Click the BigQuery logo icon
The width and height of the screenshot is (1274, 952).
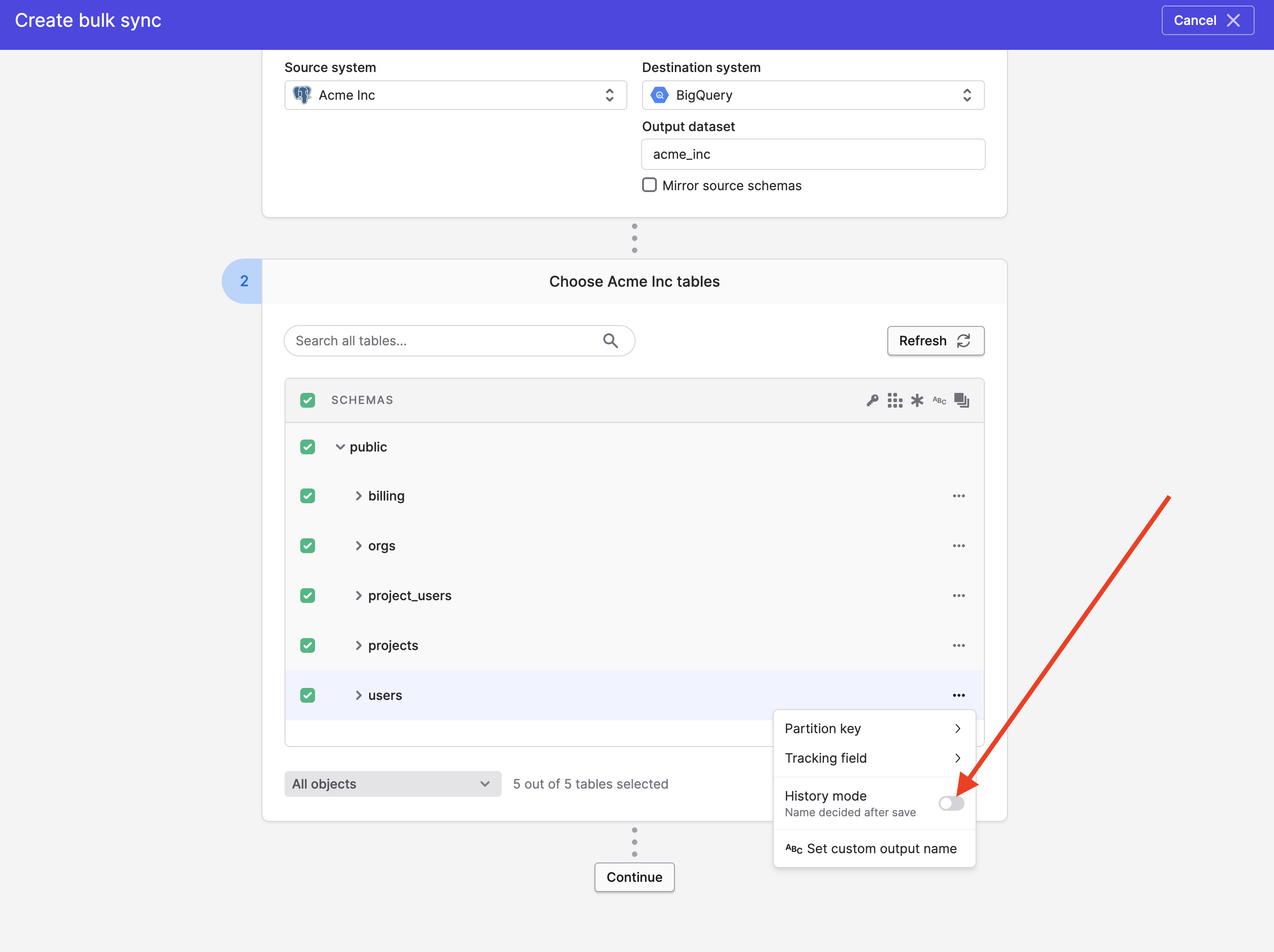[660, 95]
